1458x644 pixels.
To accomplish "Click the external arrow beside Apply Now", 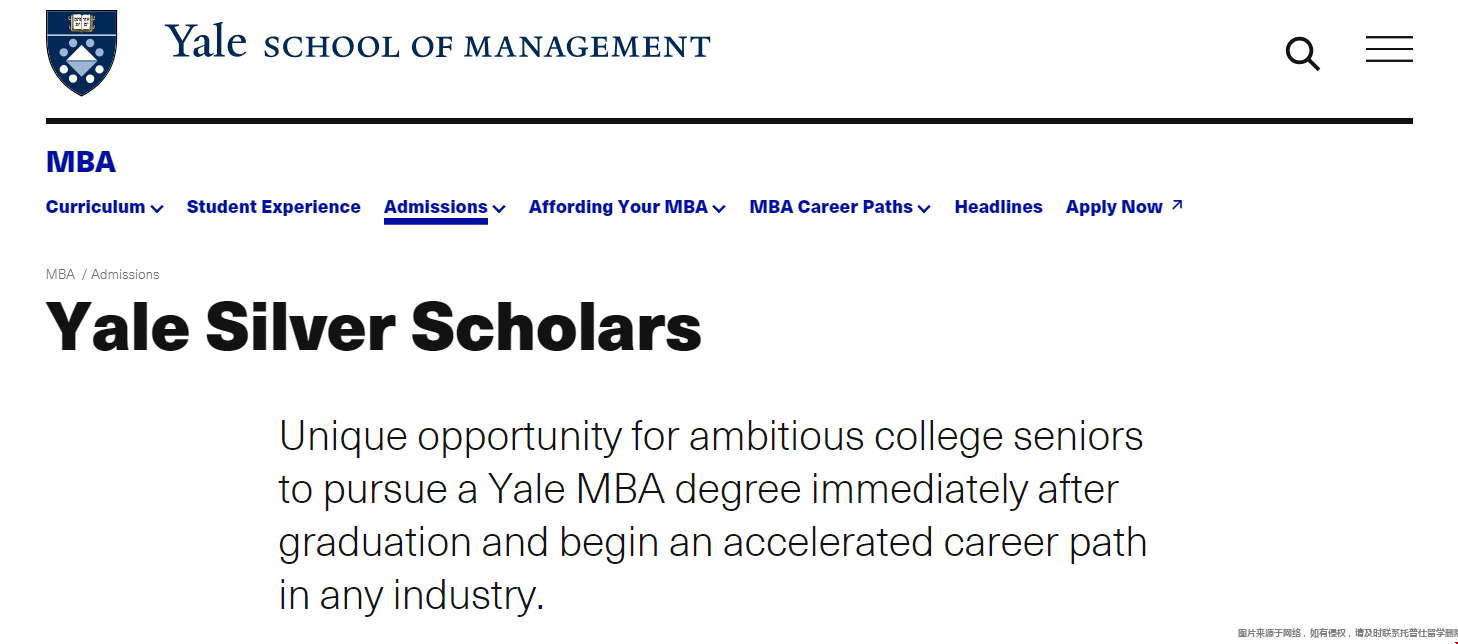I will click(1177, 205).
